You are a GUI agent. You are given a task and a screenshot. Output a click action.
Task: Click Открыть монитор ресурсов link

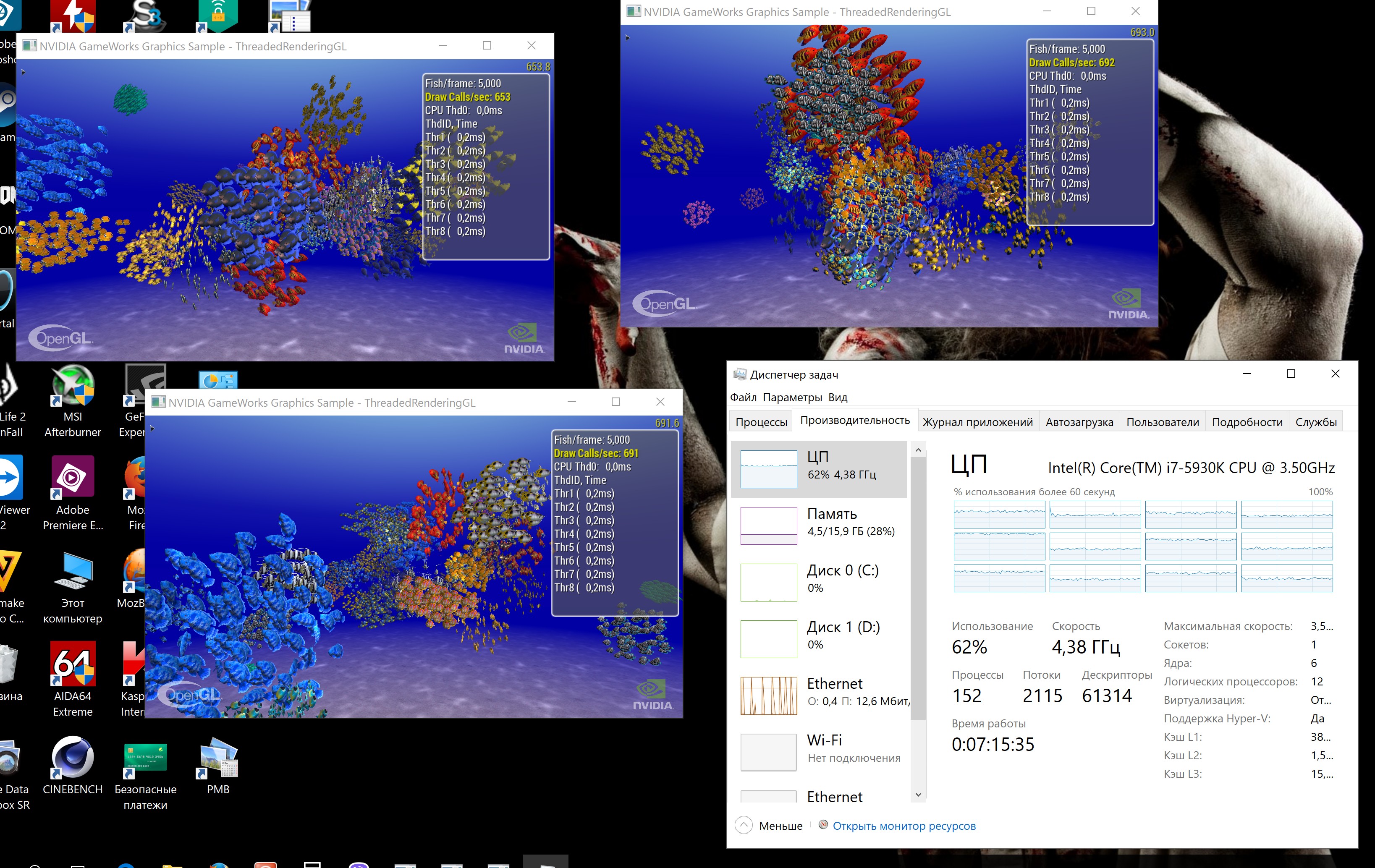click(x=904, y=826)
